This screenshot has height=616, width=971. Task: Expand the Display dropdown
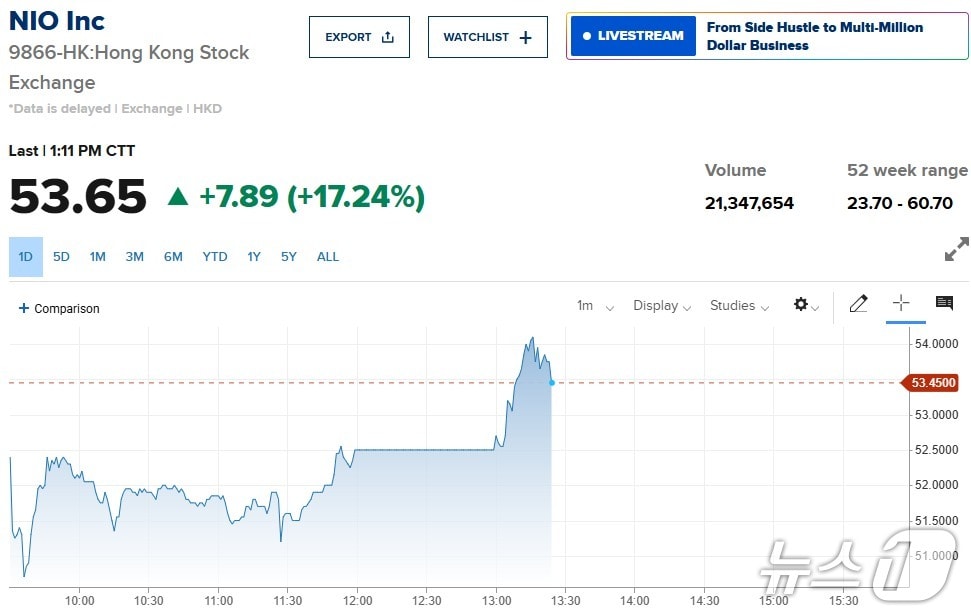662,306
